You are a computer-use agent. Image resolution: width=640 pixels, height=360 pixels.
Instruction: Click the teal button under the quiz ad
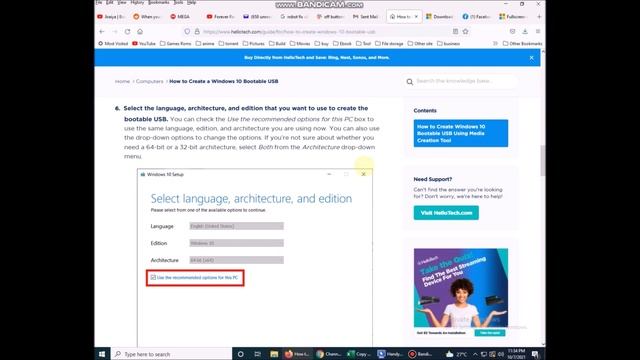pos(490,333)
